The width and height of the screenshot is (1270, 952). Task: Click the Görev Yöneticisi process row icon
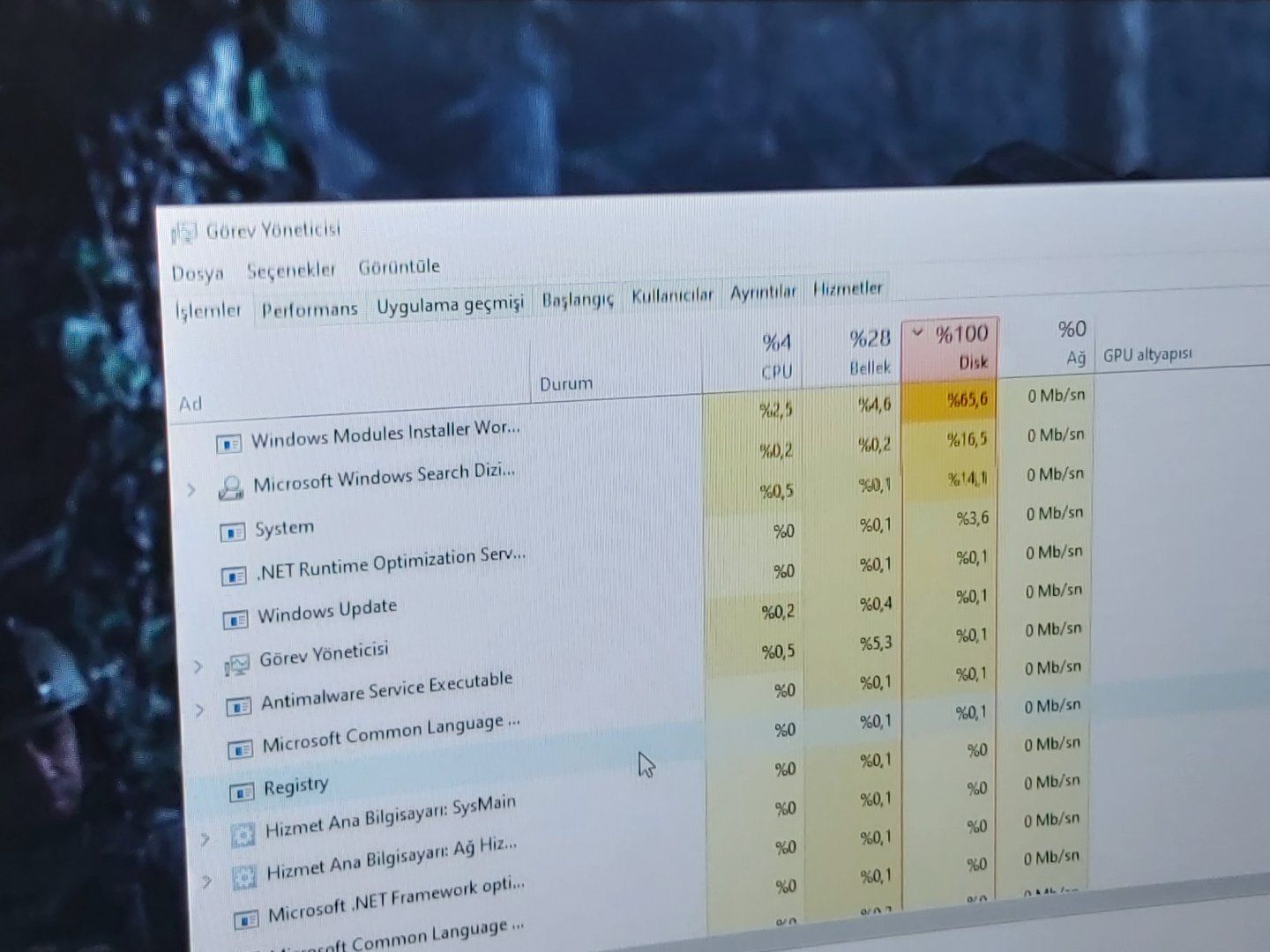coord(237,666)
